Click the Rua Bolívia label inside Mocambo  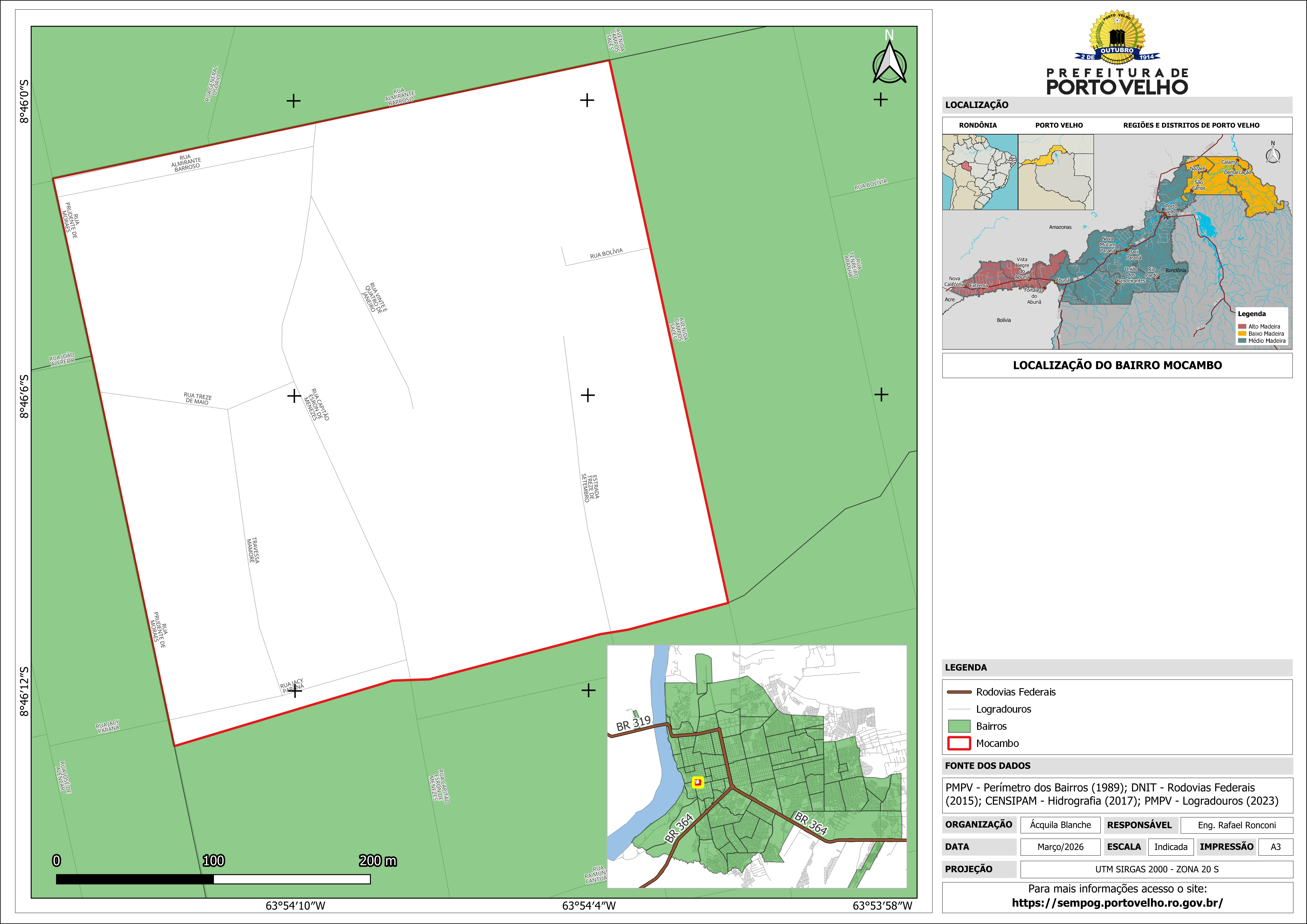(x=606, y=254)
